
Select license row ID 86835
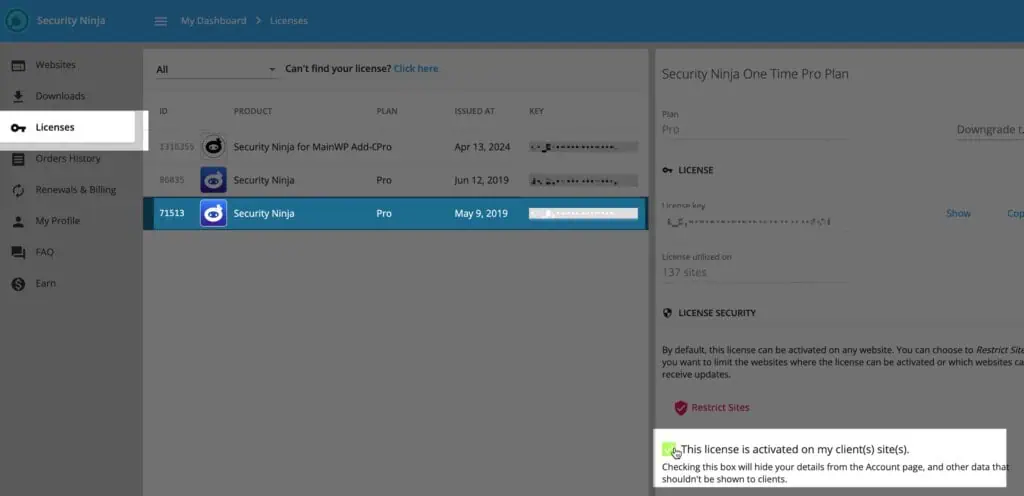395,180
